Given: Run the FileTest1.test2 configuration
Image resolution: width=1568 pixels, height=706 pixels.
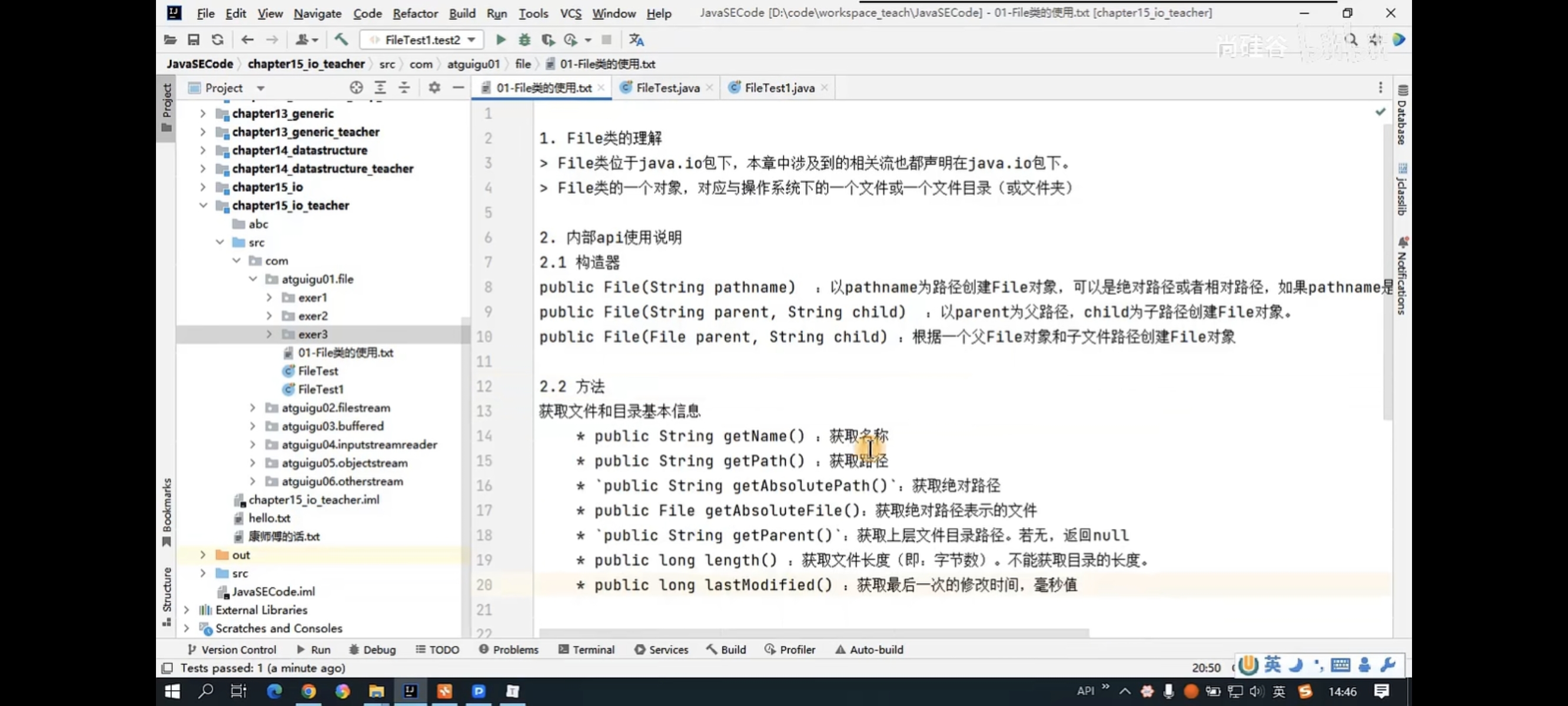Looking at the screenshot, I should 500,39.
